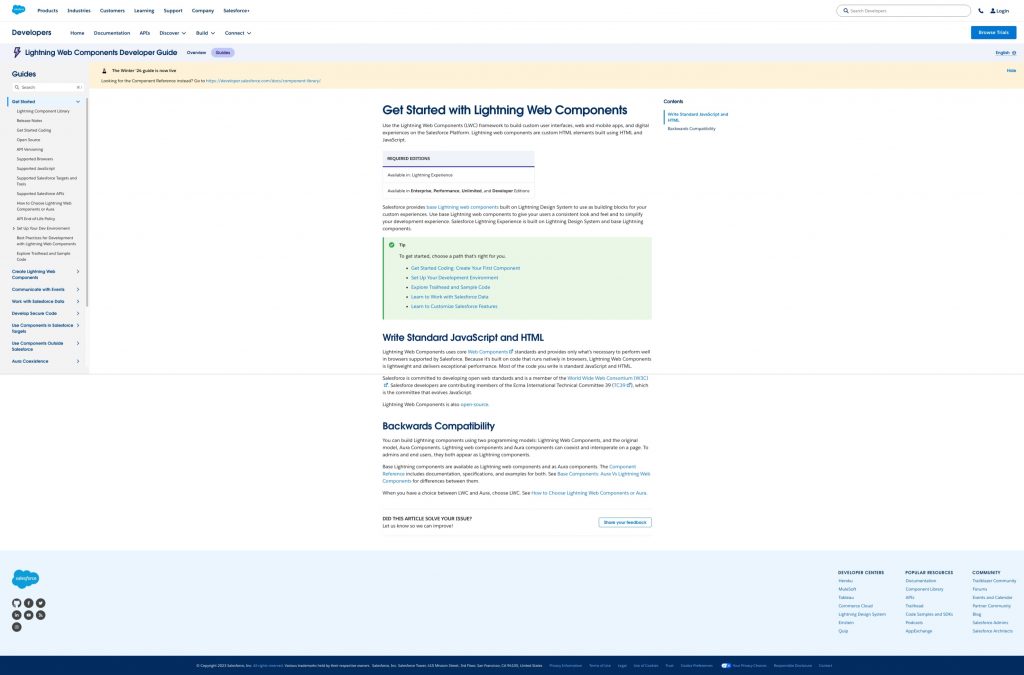Open the YouTube social icon

coord(29,615)
